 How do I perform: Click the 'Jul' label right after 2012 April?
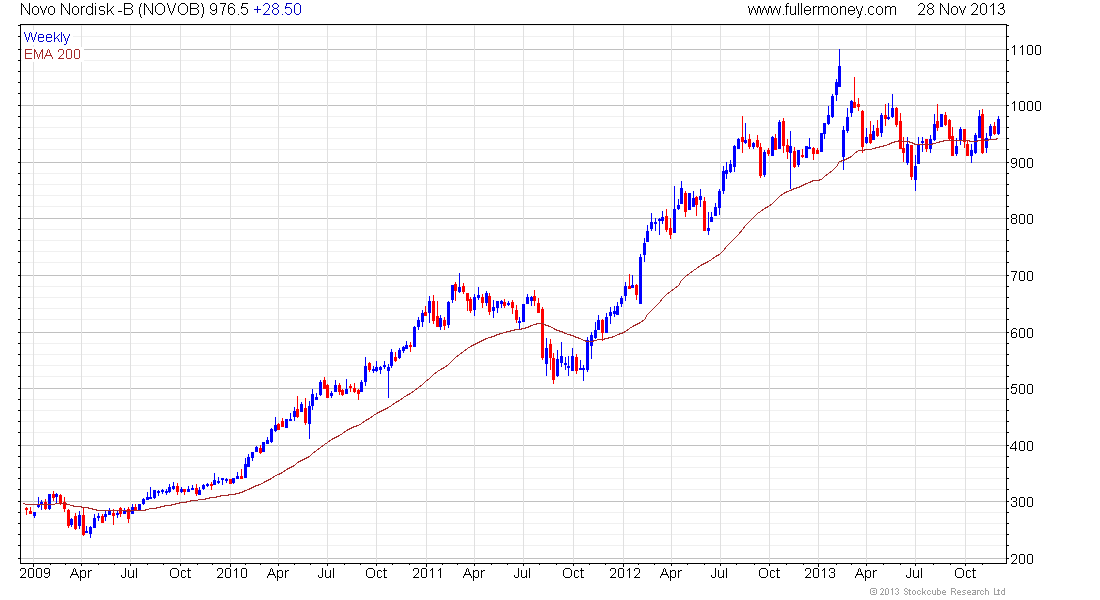point(719,573)
